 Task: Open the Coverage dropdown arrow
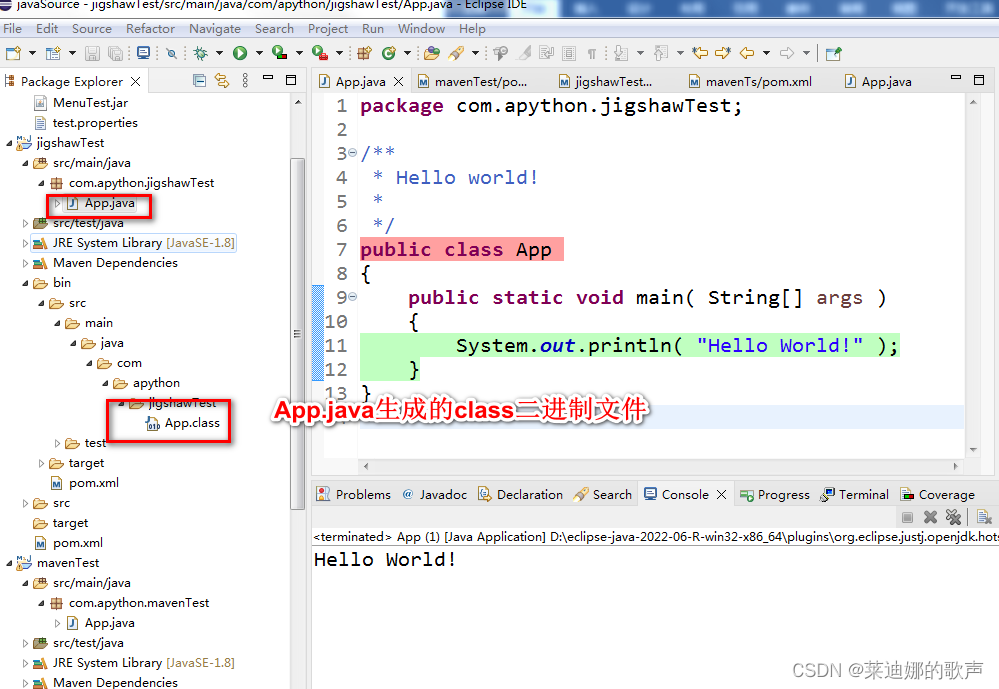tap(299, 53)
